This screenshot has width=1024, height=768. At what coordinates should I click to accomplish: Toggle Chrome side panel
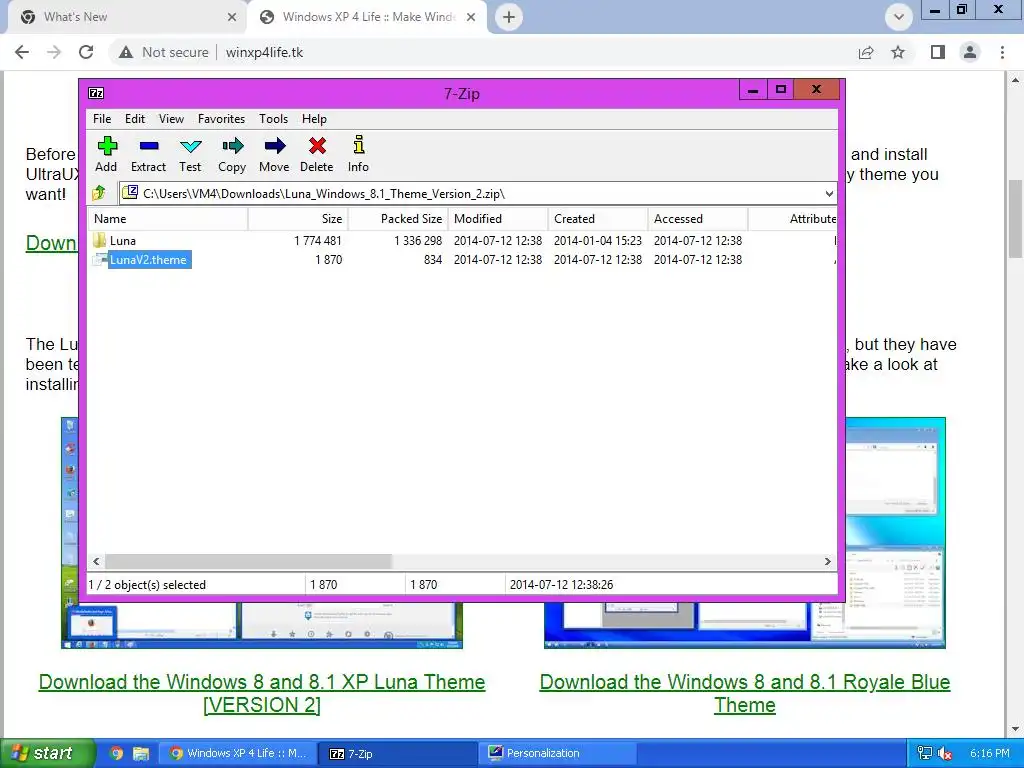coord(938,52)
